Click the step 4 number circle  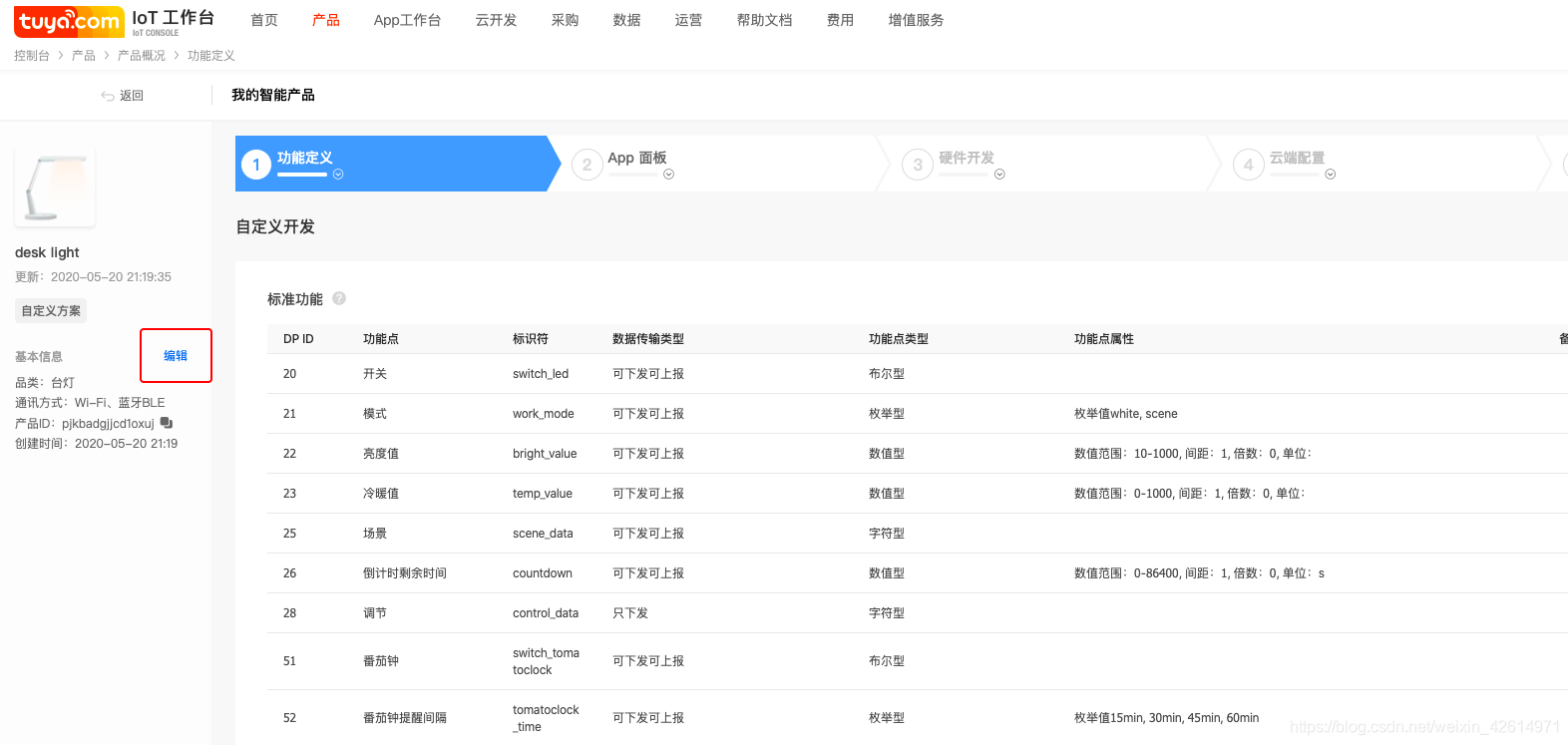pyautogui.click(x=1249, y=165)
